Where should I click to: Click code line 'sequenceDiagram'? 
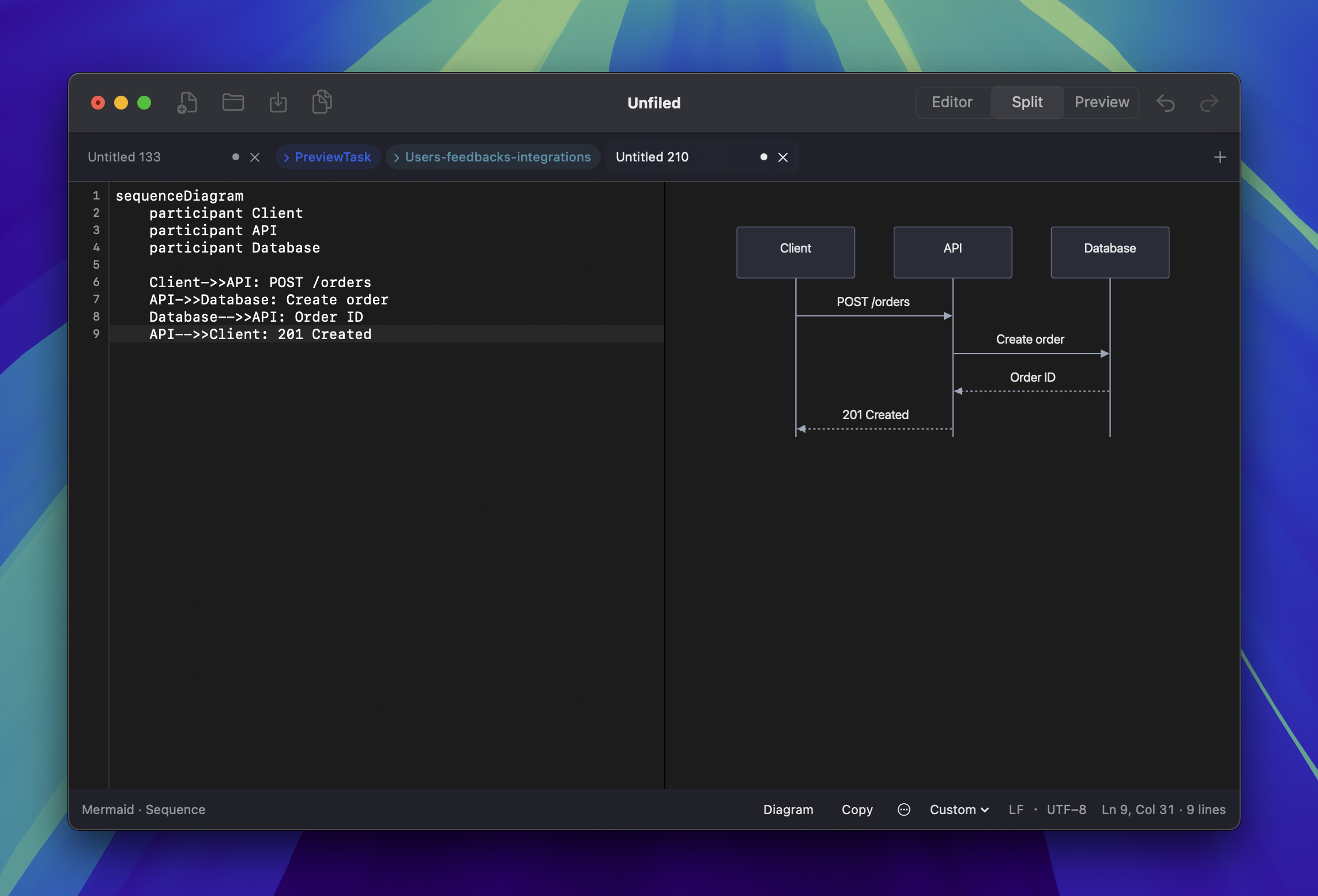point(179,195)
